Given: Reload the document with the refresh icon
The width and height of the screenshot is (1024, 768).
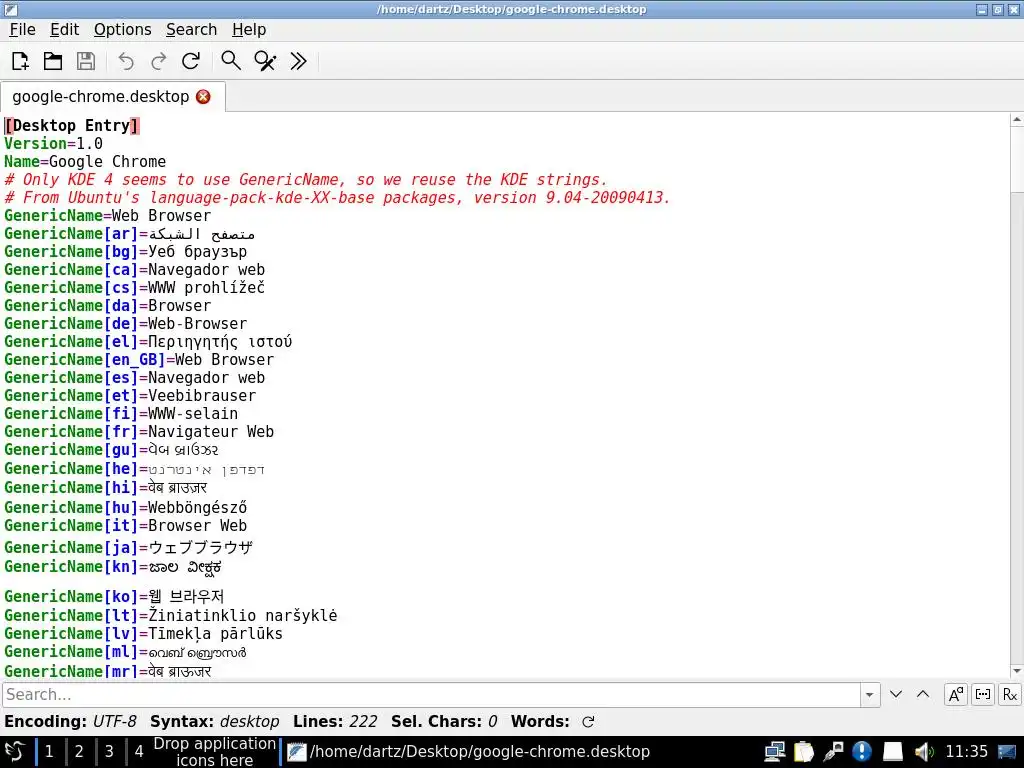Looking at the screenshot, I should pyautogui.click(x=191, y=61).
